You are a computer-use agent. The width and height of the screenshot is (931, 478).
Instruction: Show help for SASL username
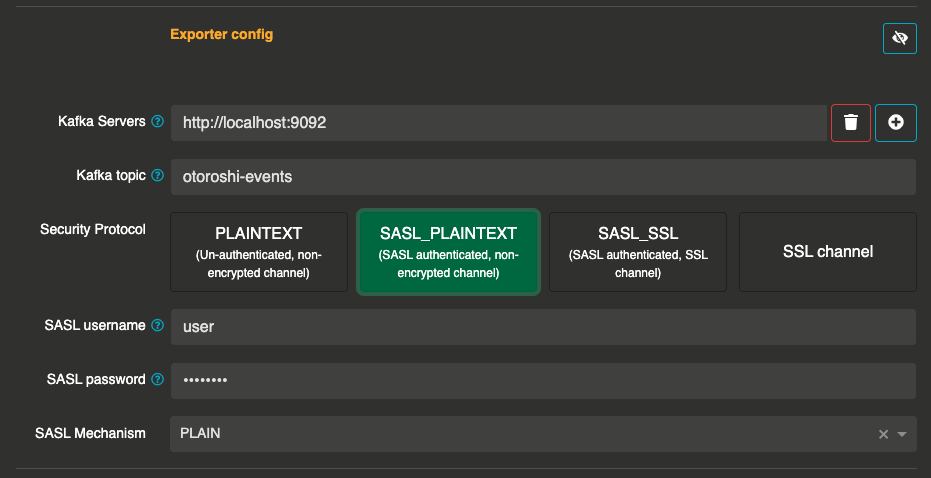click(x=157, y=326)
